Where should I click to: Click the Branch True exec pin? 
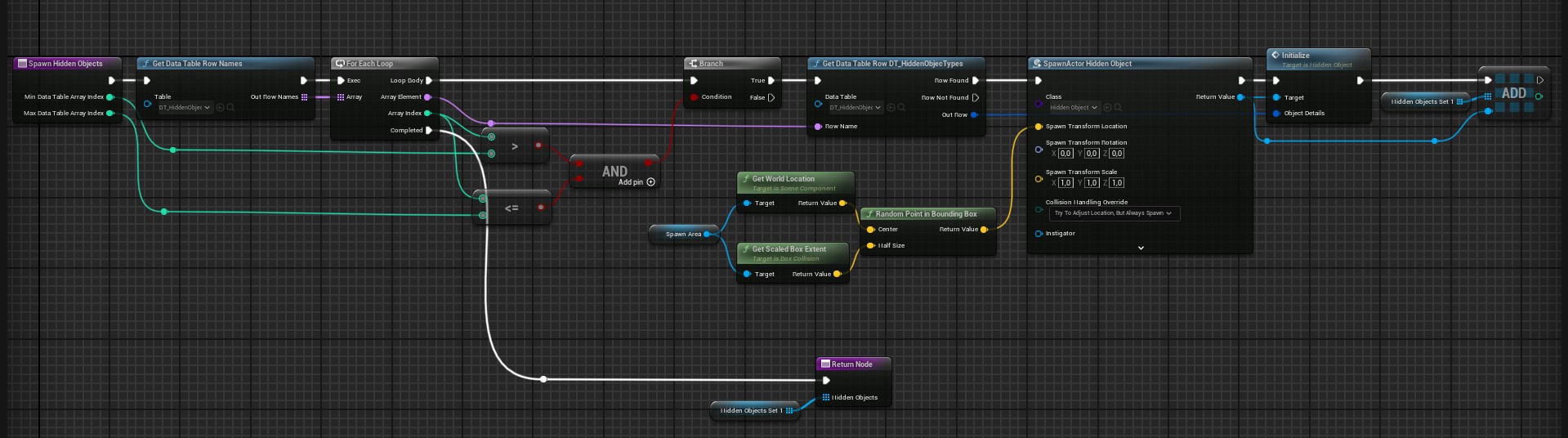click(771, 80)
